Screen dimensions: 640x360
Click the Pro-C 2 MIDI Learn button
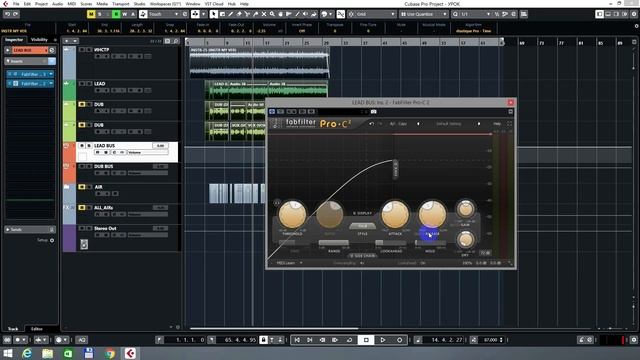286,263
